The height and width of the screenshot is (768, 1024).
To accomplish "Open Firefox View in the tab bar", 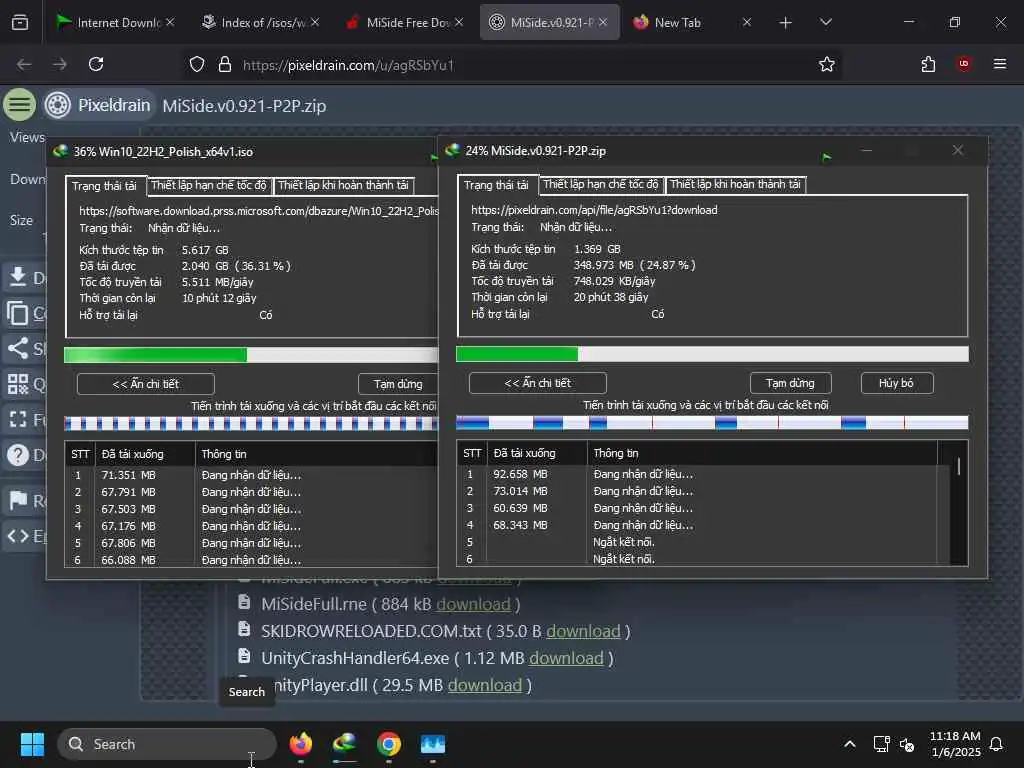I will coord(20,22).
